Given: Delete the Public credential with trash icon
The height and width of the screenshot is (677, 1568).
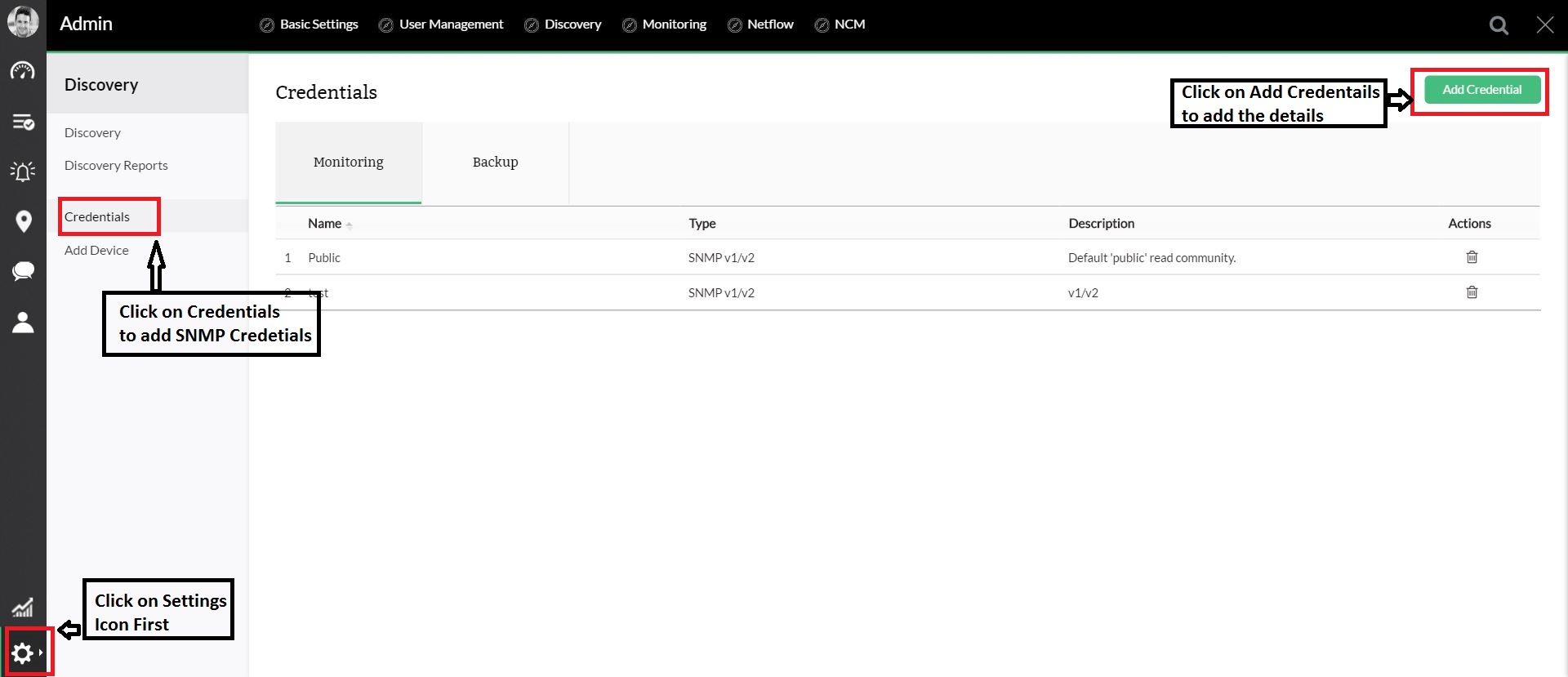Looking at the screenshot, I should pyautogui.click(x=1472, y=257).
